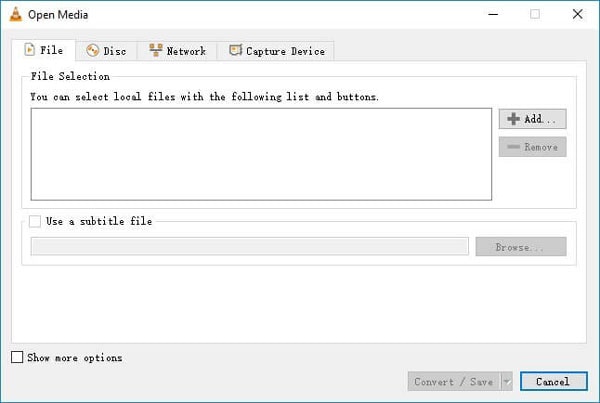Expand the Convert / Save dropdown arrow
This screenshot has height=403, width=600.
coord(507,381)
